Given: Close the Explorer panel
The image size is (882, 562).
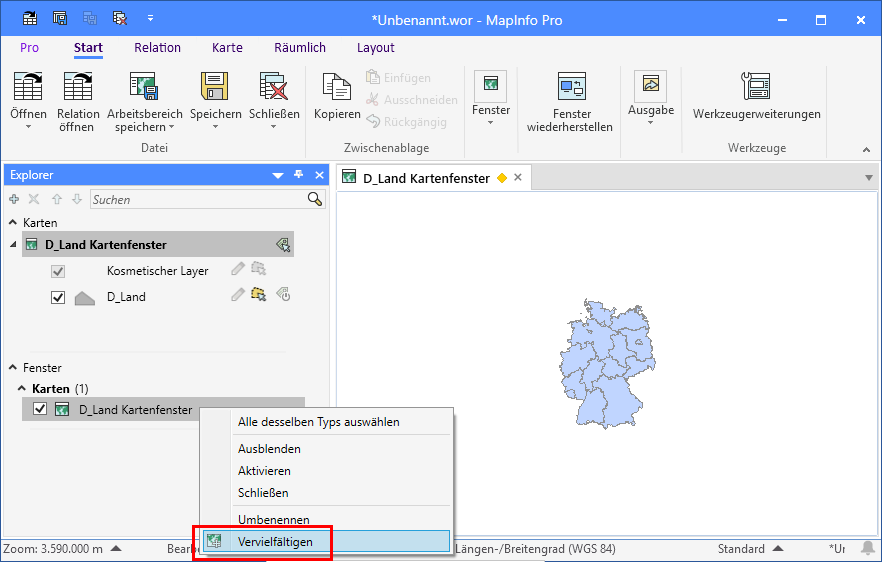Looking at the screenshot, I should 320,175.
